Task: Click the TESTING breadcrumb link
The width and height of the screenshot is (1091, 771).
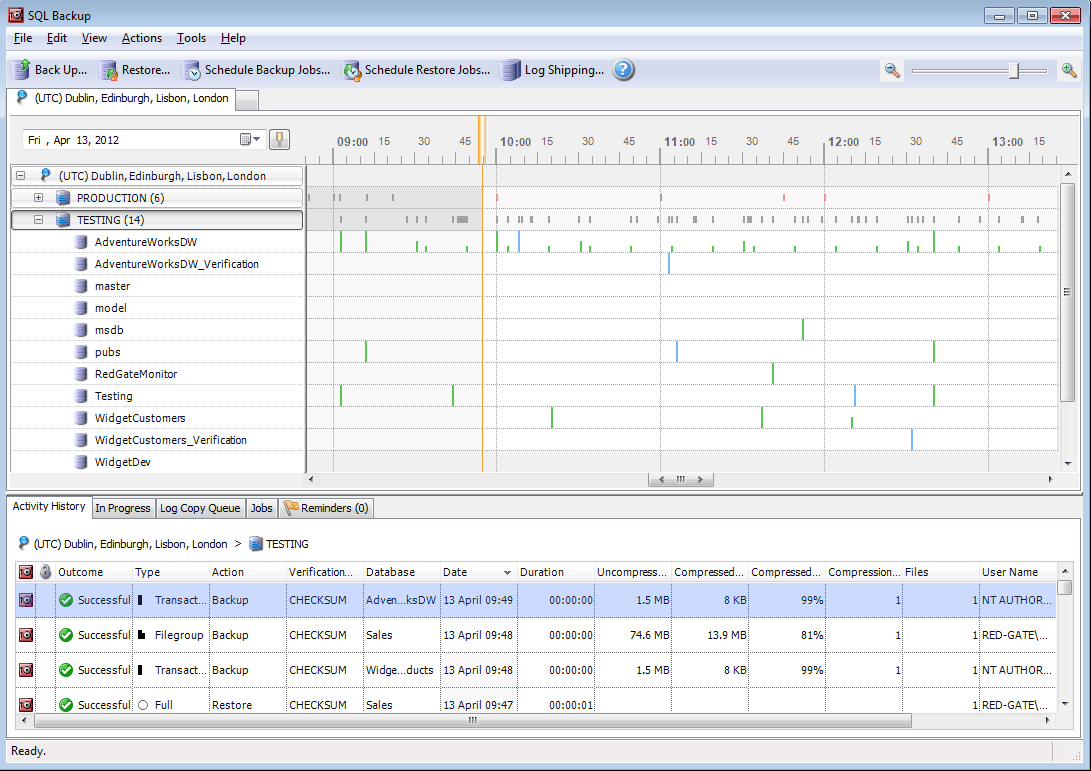Action: (286, 544)
